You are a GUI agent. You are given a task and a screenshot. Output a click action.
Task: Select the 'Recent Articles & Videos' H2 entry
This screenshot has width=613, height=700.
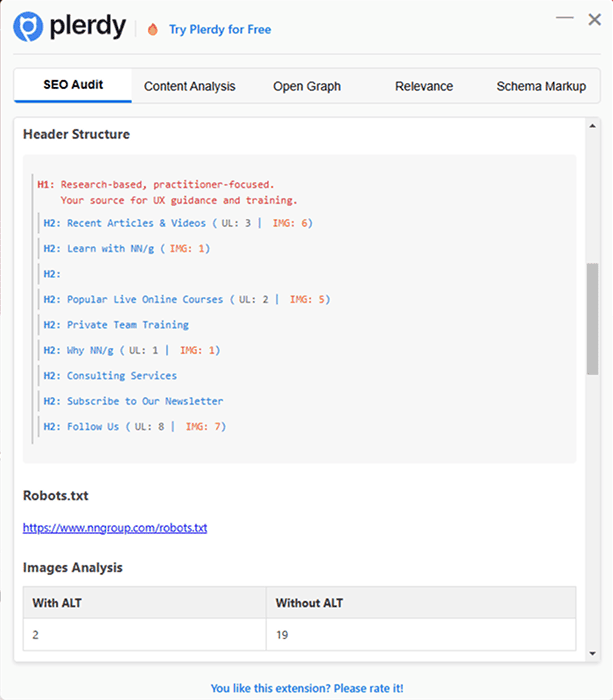[137, 223]
